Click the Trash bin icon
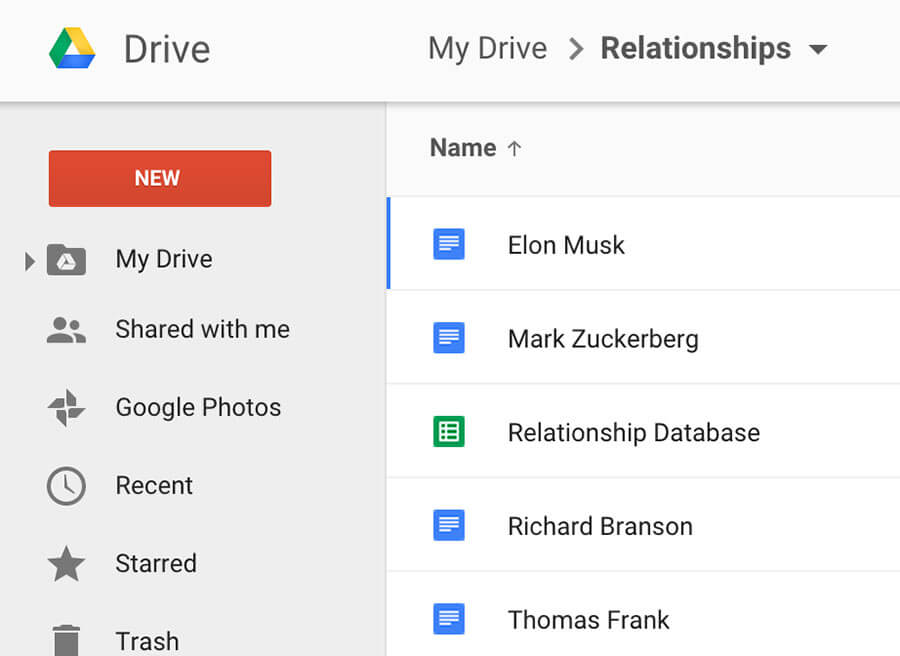The width and height of the screenshot is (900, 656). (67, 641)
